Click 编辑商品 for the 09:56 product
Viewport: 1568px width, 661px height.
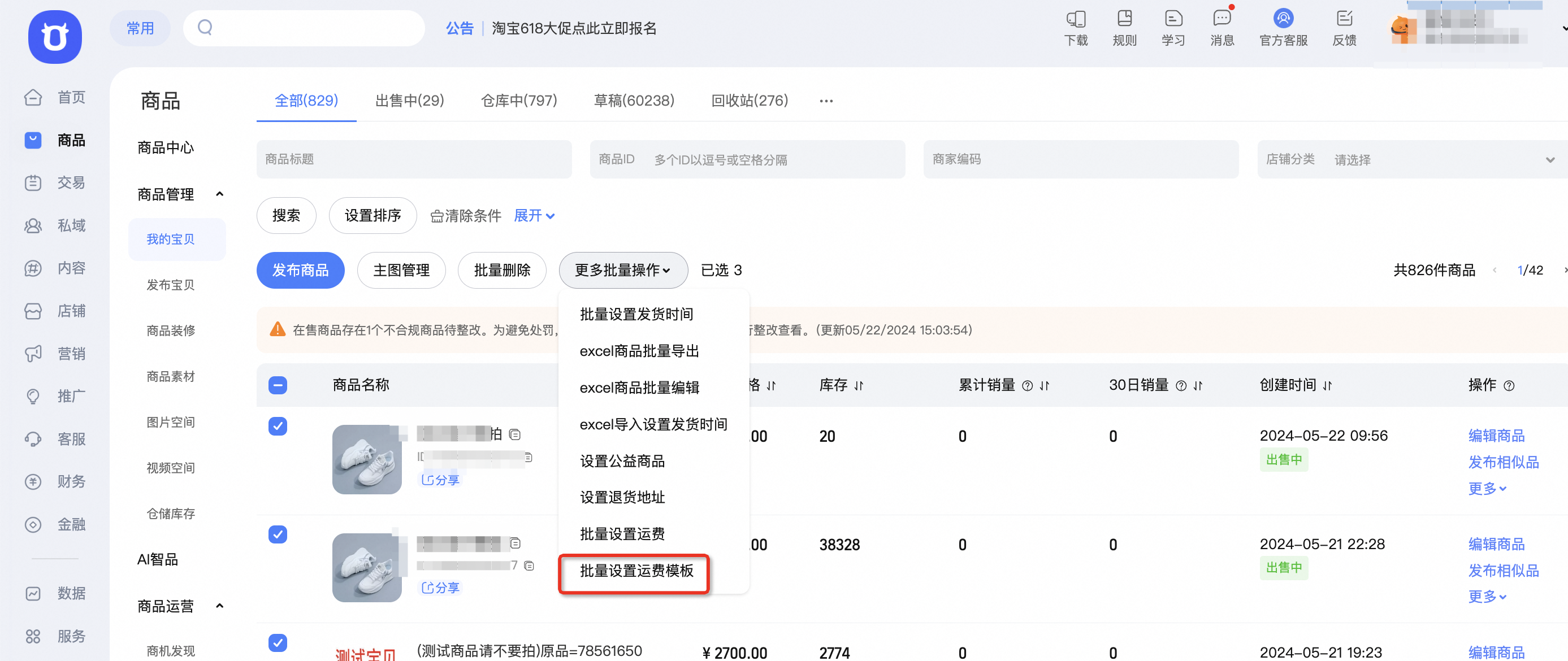pyautogui.click(x=1496, y=435)
